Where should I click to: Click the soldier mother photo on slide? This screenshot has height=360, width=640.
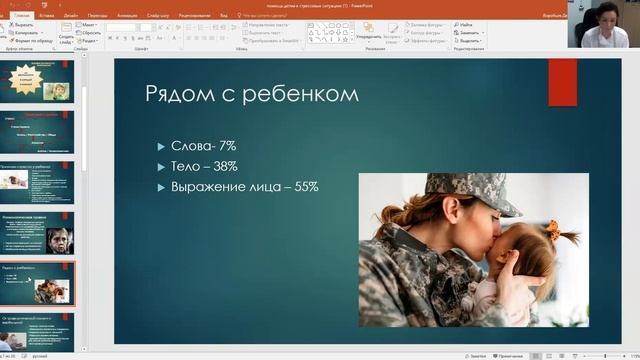tap(473, 250)
